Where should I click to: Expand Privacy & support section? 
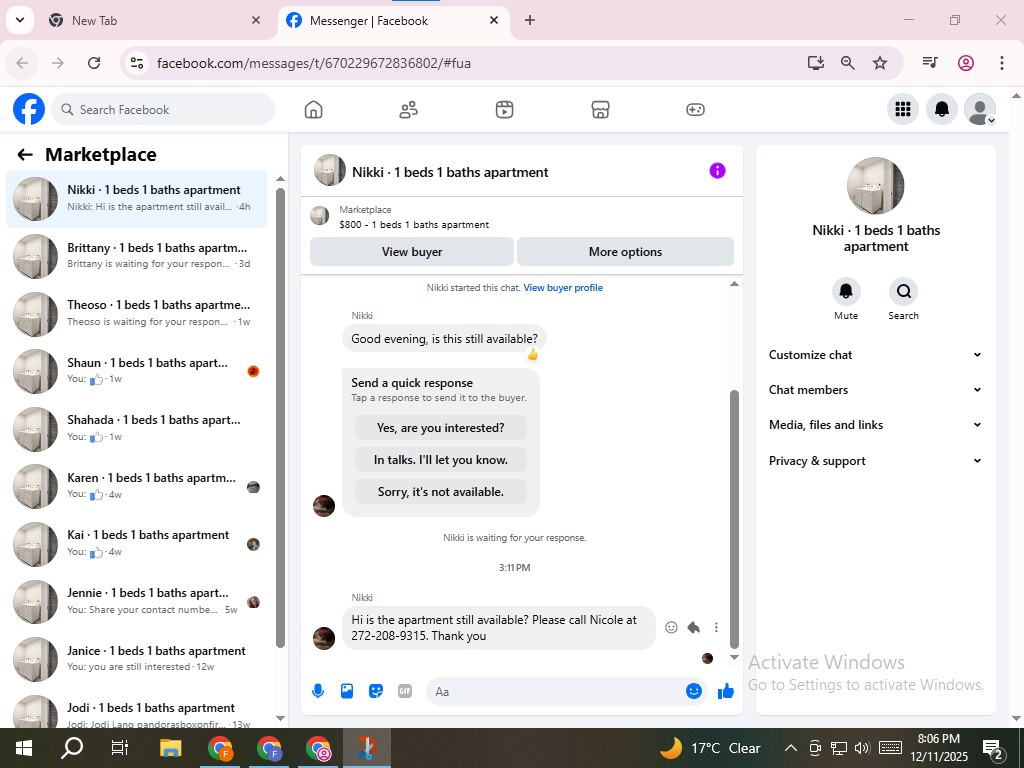click(875, 461)
